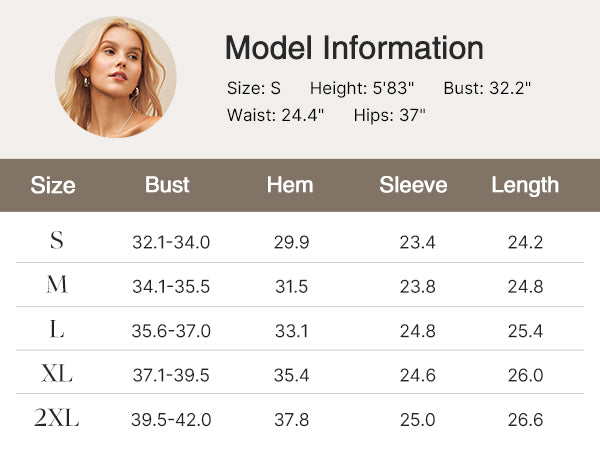
Task: Click the model's Waist: 24.4" text
Action: (x=275, y=114)
